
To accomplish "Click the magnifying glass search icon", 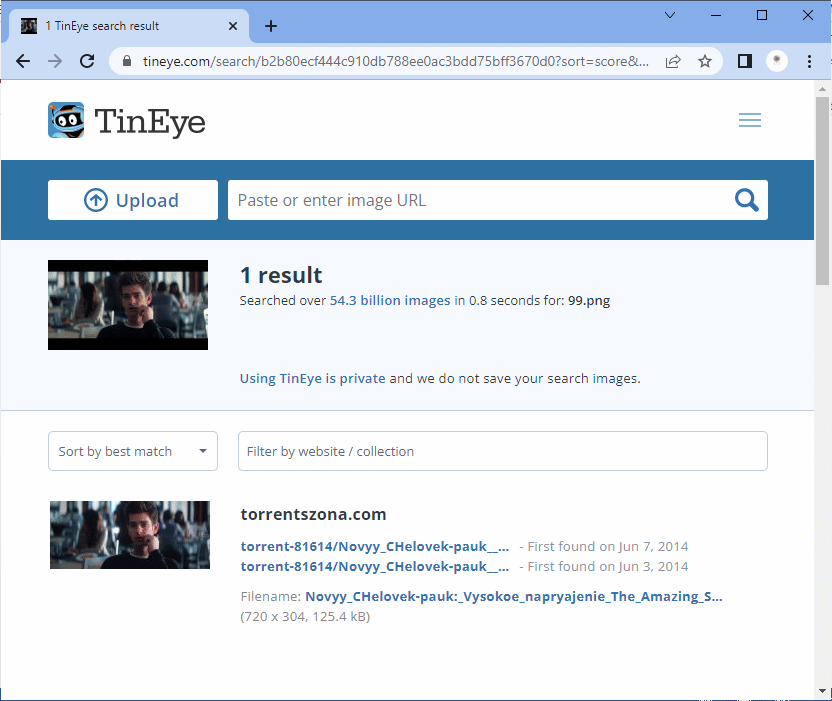I will click(746, 200).
